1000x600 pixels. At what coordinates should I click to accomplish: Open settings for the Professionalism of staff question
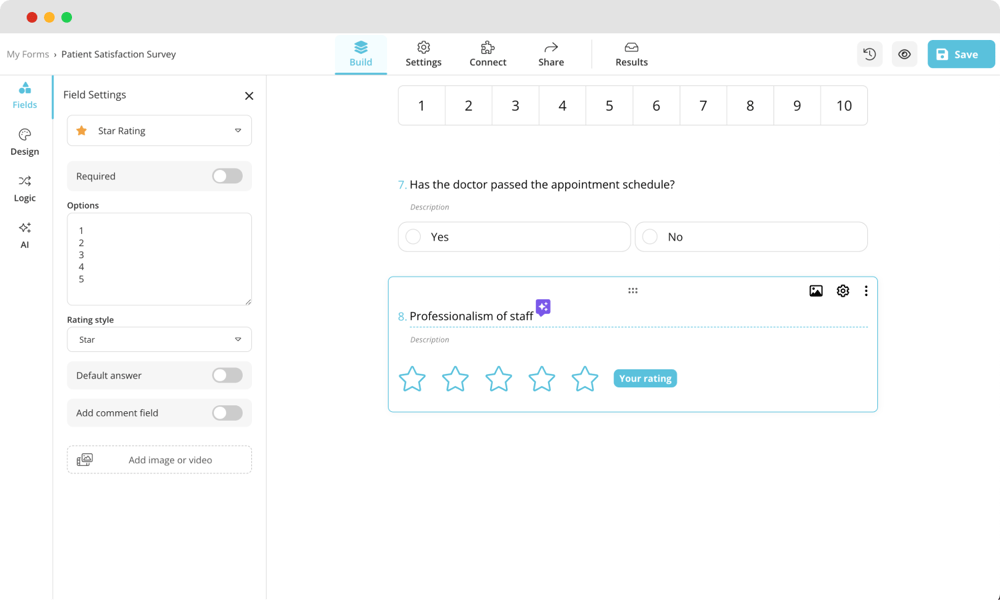pyautogui.click(x=842, y=290)
